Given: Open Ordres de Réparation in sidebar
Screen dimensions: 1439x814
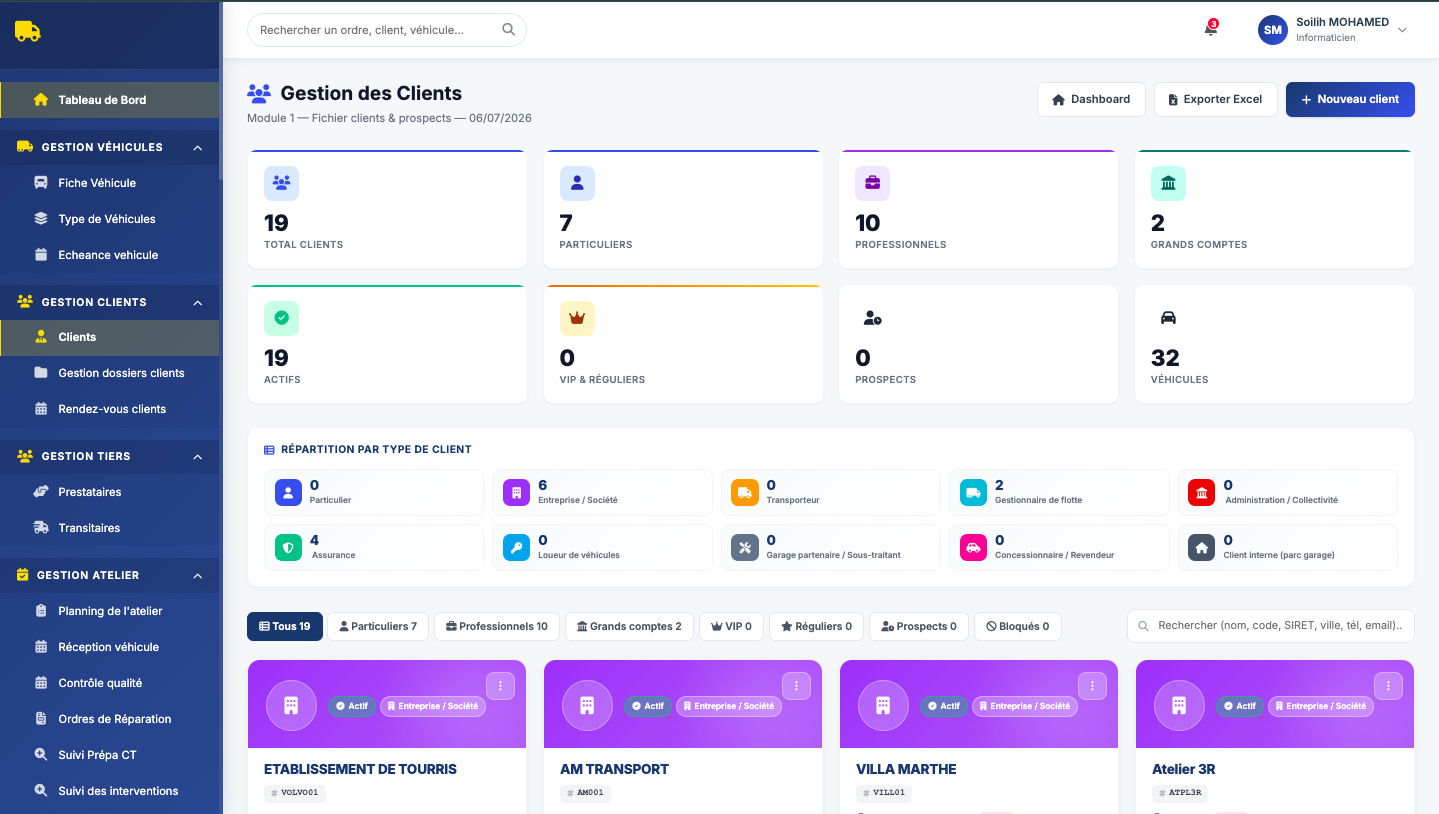Looking at the screenshot, I should coord(110,719).
